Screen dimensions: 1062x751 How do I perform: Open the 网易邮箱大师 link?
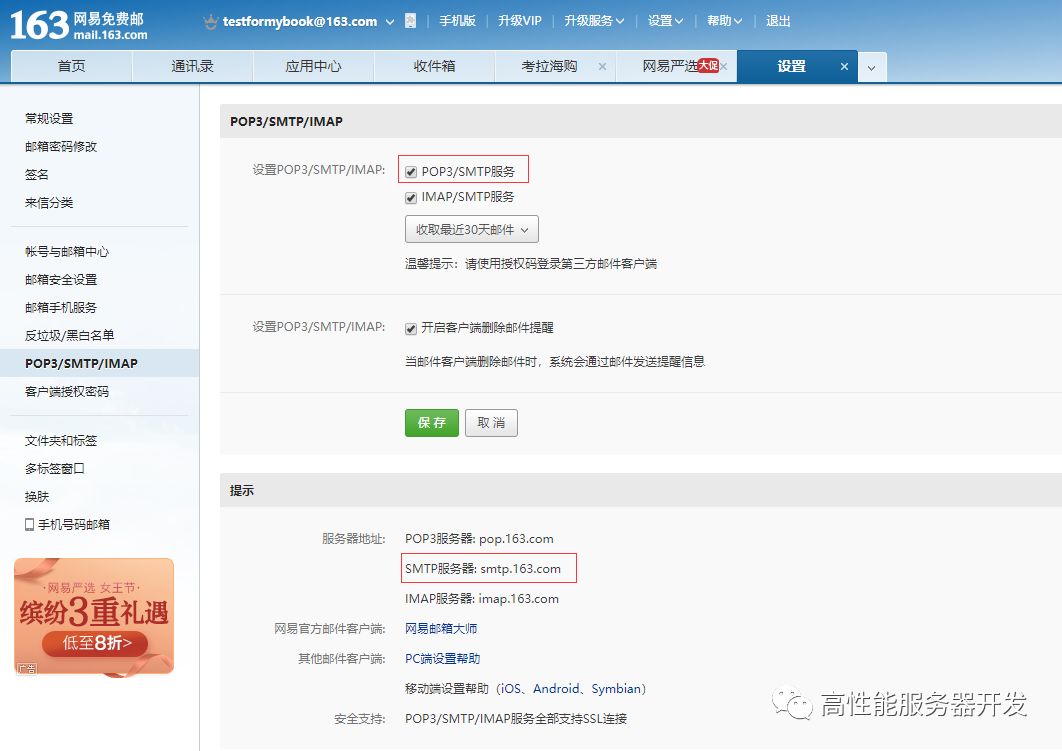point(441,628)
